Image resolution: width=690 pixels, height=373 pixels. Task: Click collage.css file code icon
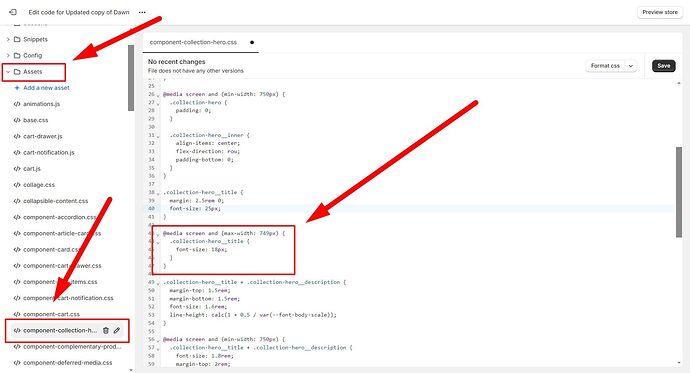tap(17, 185)
